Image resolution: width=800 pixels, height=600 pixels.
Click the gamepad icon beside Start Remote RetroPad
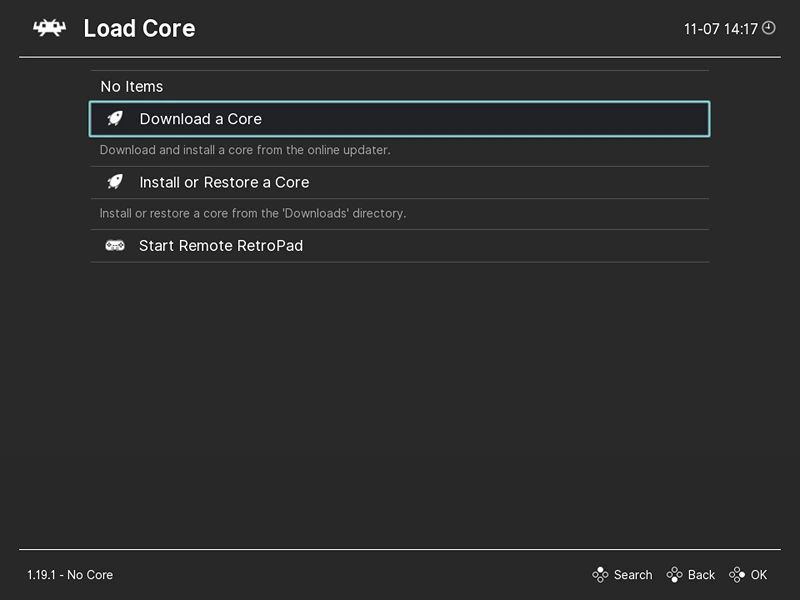click(x=115, y=245)
